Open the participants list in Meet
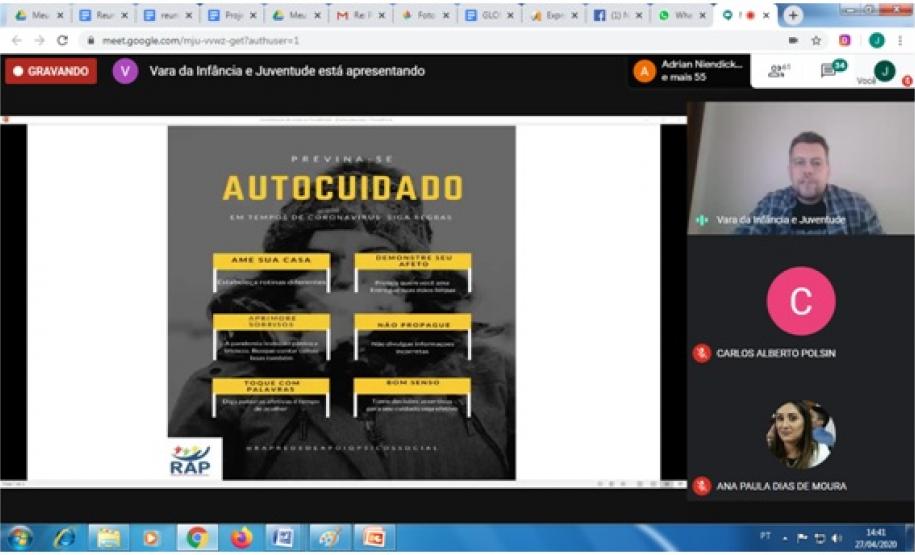 [777, 71]
